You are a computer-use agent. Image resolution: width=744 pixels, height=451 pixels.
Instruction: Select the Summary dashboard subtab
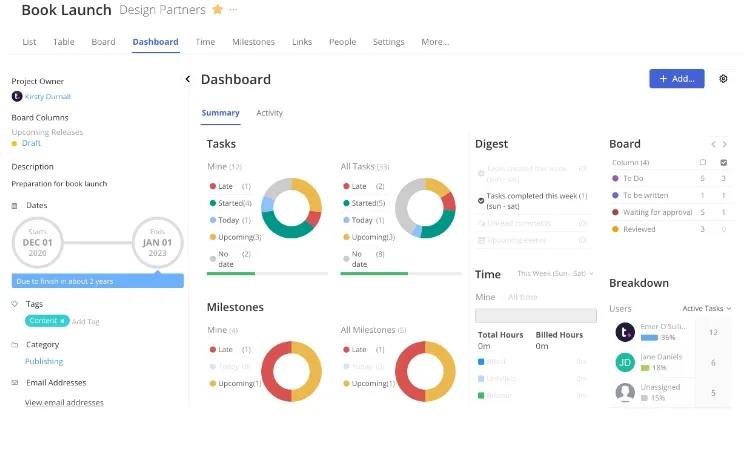[221, 113]
